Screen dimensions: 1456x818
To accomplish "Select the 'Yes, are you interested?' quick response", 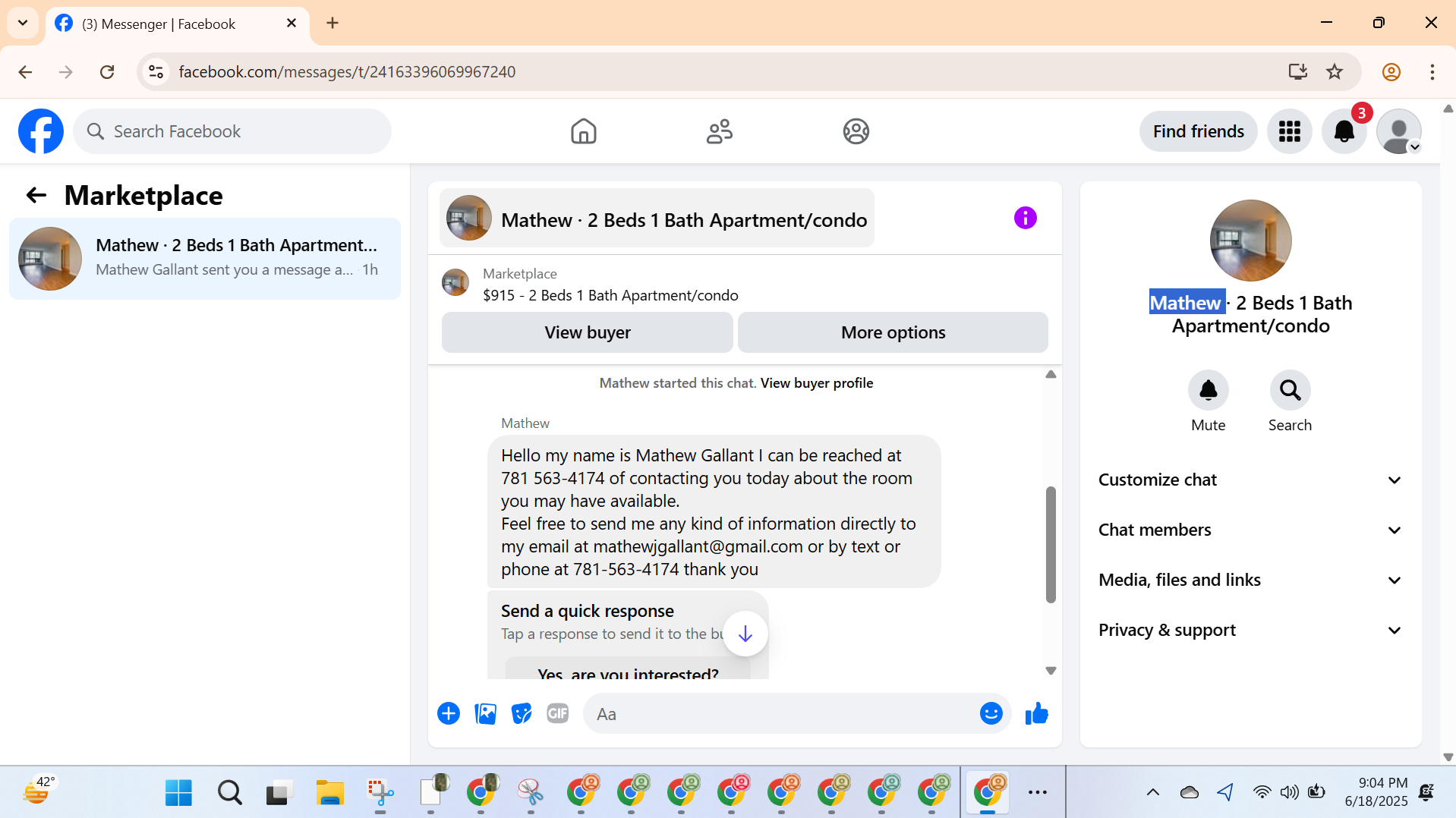I will click(x=628, y=670).
